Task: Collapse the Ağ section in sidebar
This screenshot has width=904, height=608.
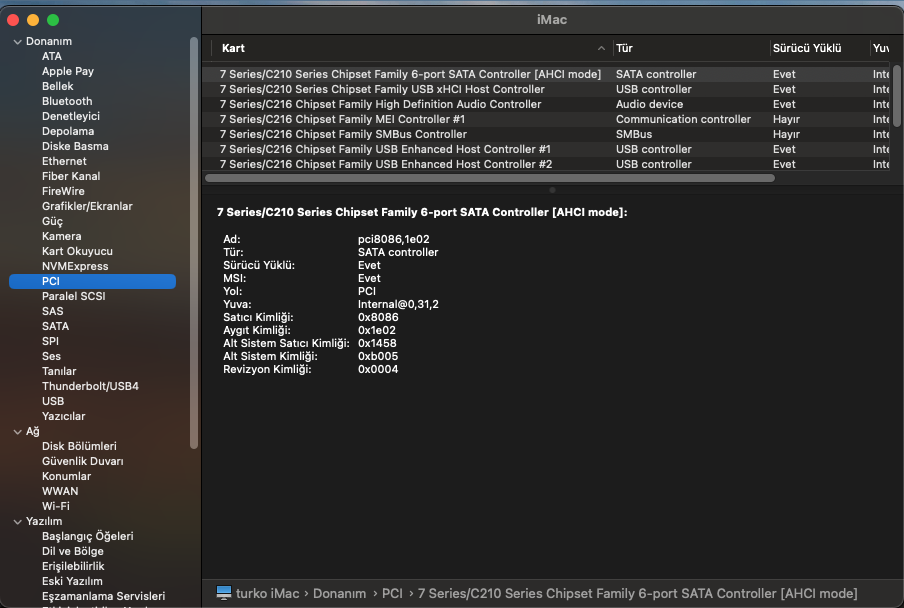Action: click(x=17, y=431)
